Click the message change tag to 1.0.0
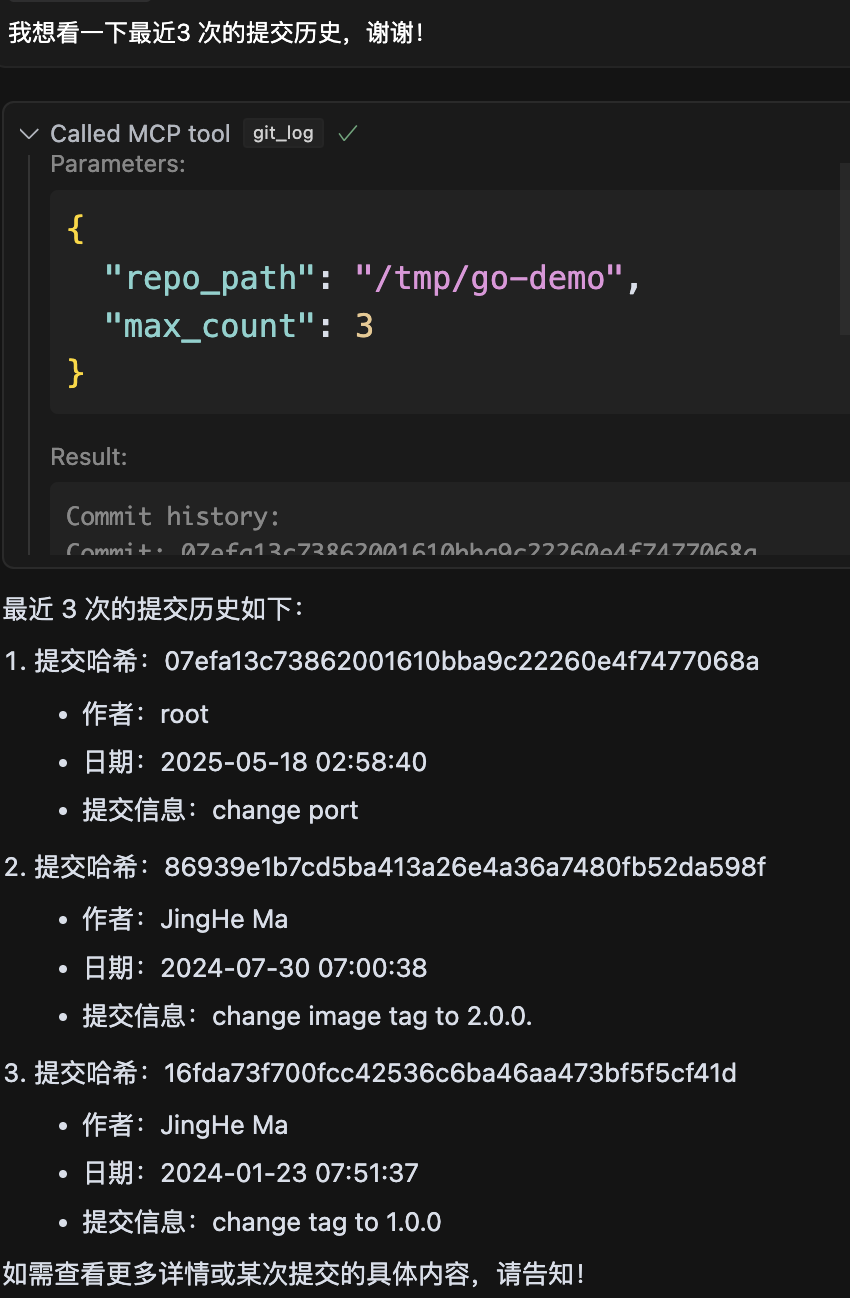The width and height of the screenshot is (850, 1298). [x=327, y=1222]
